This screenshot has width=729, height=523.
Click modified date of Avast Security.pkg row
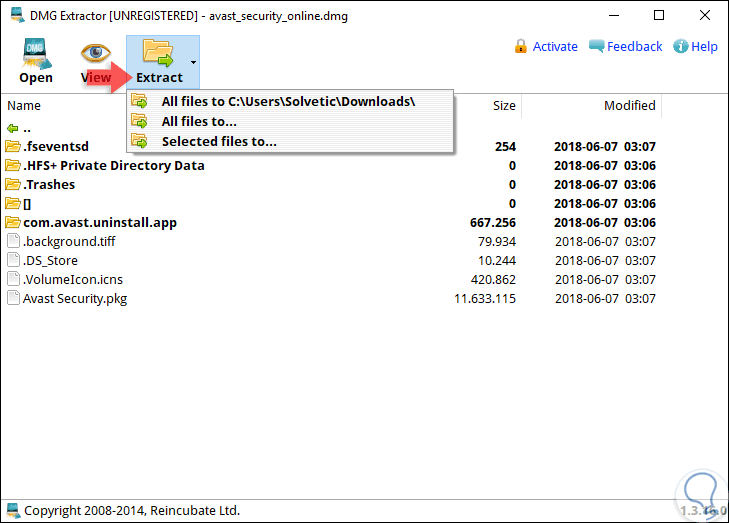pyautogui.click(x=605, y=298)
